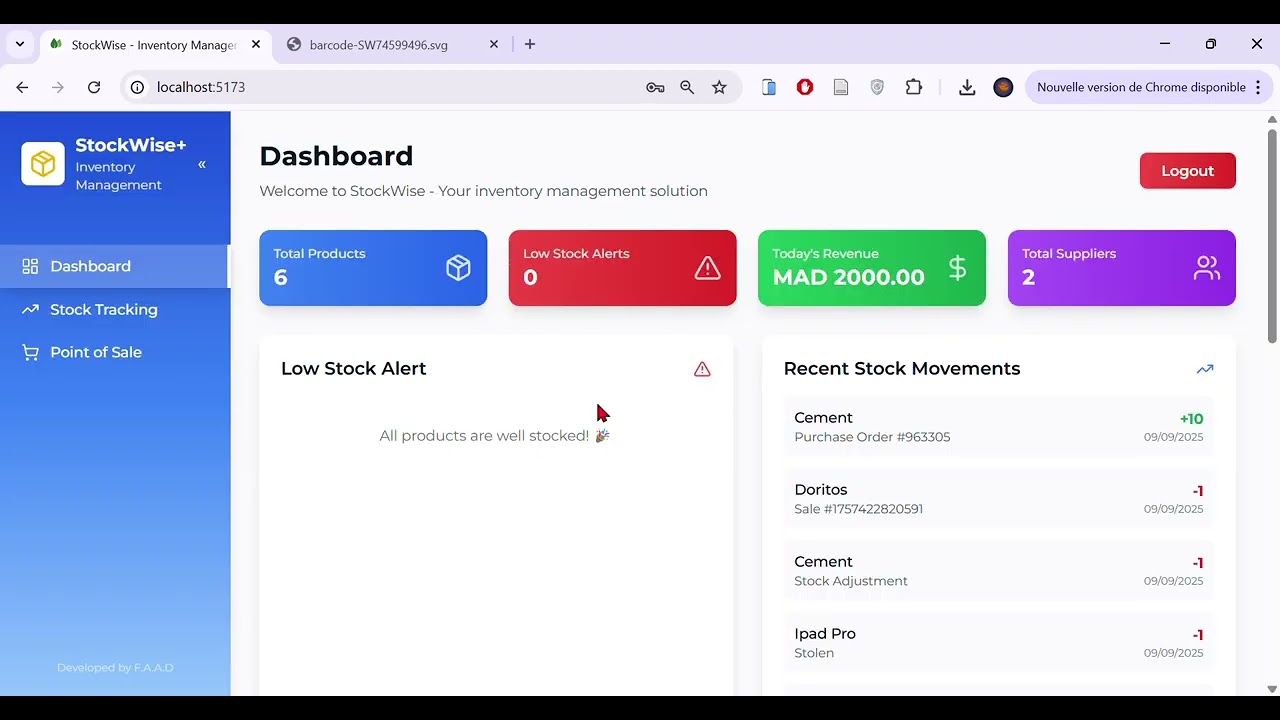Select the Cement Purchase Order #963305 entry
The width and height of the screenshot is (1280, 720).
point(999,427)
